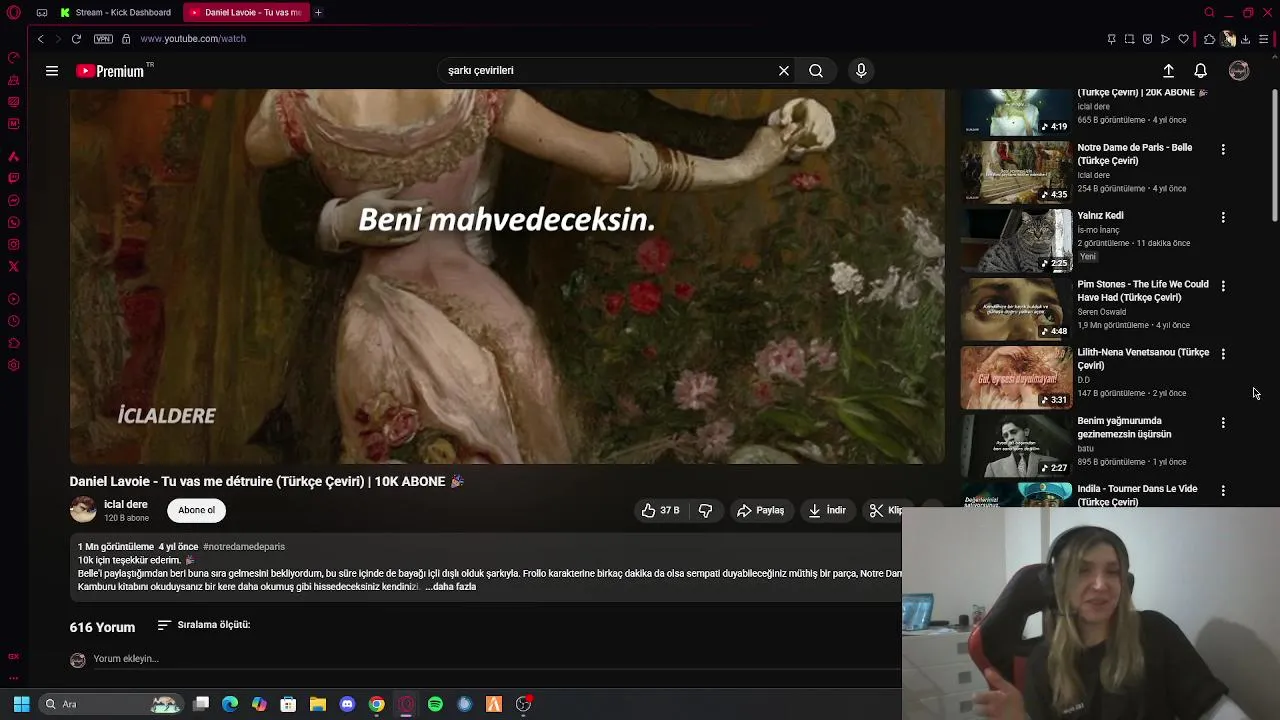Open the #notredamedeparis hashtag link
1280x720 pixels.
click(x=244, y=547)
